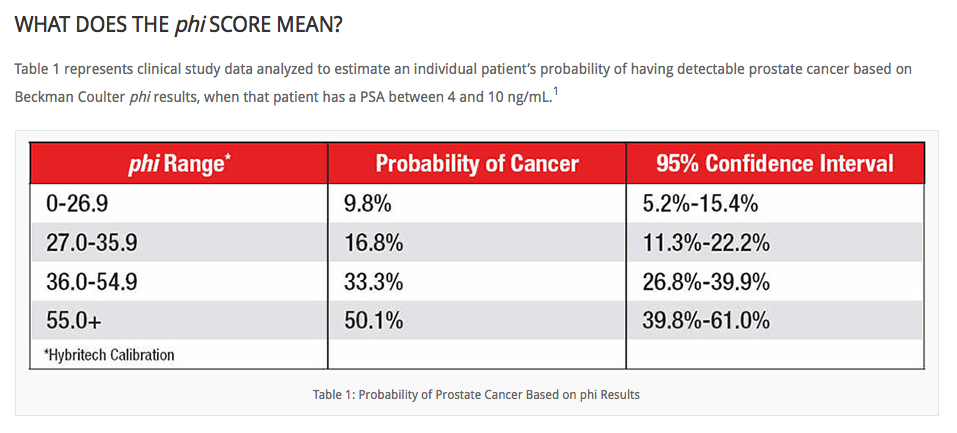
Task: Click the 5.2%-15.4% confidence interval cell
Action: 700,205
